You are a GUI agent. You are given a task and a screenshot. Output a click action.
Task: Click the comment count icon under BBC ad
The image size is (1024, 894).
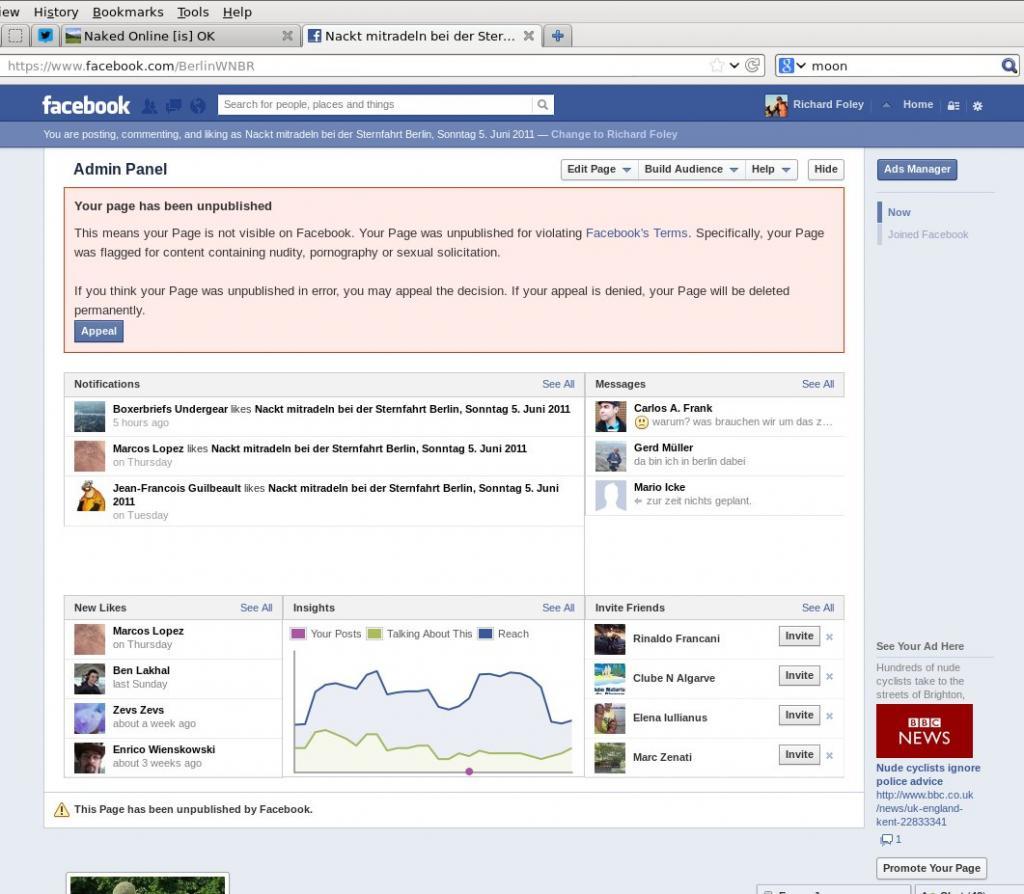tap(886, 839)
